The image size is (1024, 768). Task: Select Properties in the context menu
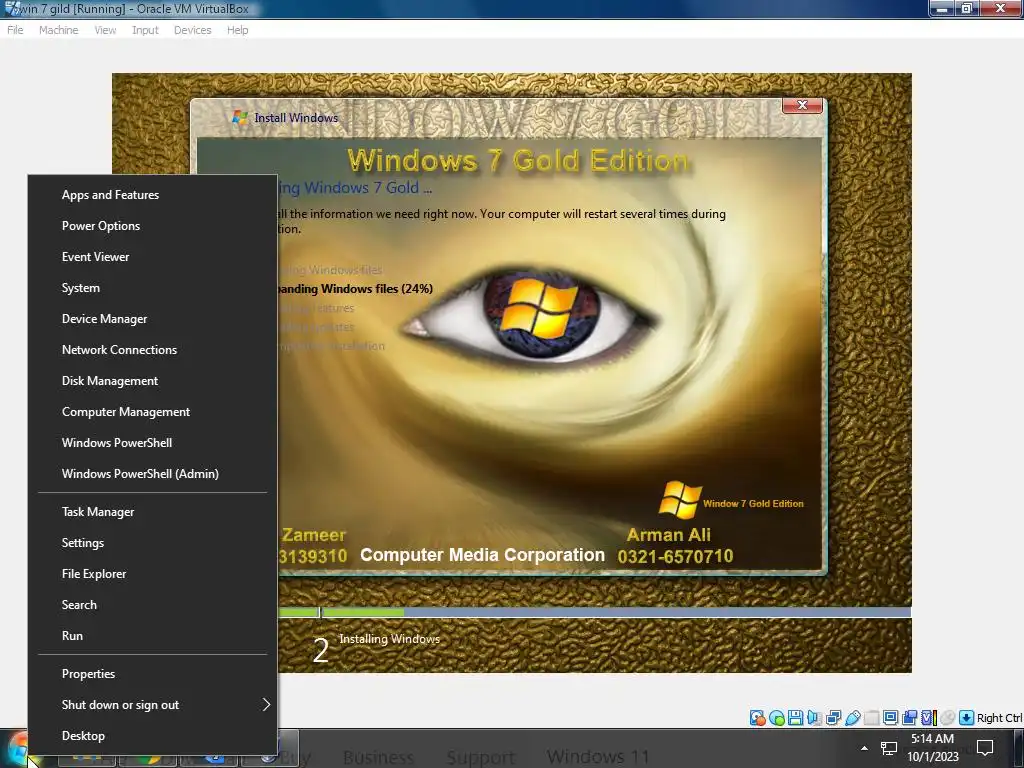point(153,674)
